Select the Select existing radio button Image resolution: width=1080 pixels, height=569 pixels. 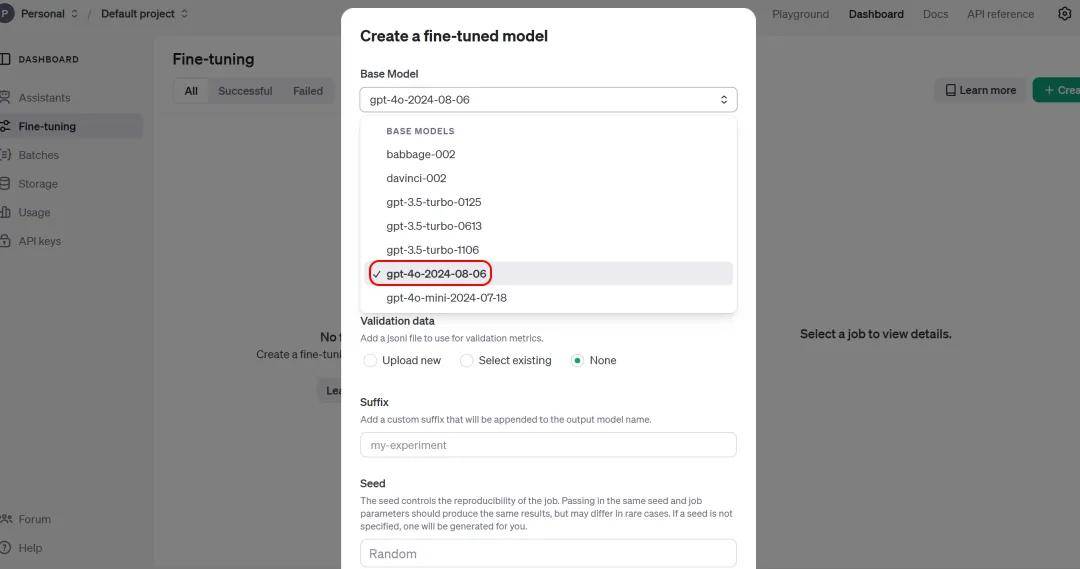[x=466, y=360]
